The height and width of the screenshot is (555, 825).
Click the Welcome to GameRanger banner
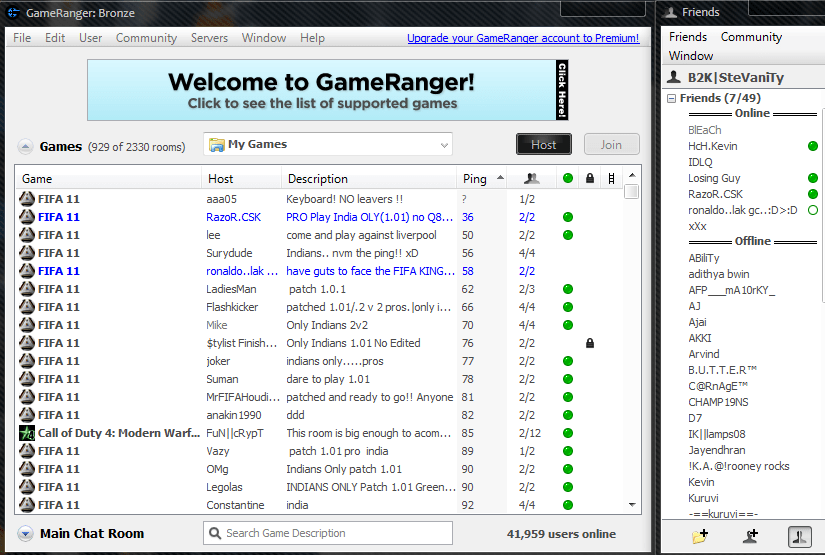coord(327,90)
